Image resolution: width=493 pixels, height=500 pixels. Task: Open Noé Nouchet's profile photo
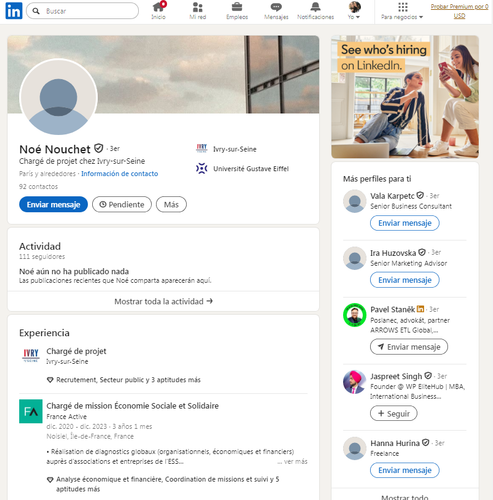point(58,97)
